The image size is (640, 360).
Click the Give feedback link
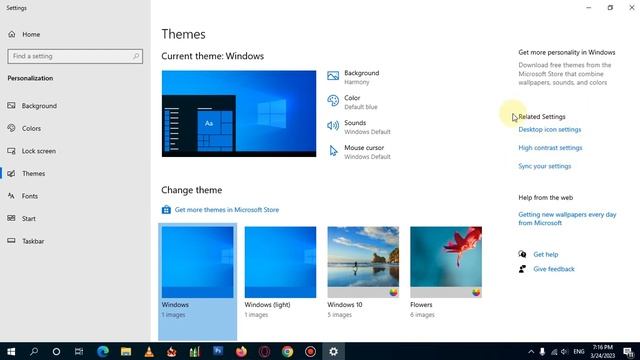(554, 269)
